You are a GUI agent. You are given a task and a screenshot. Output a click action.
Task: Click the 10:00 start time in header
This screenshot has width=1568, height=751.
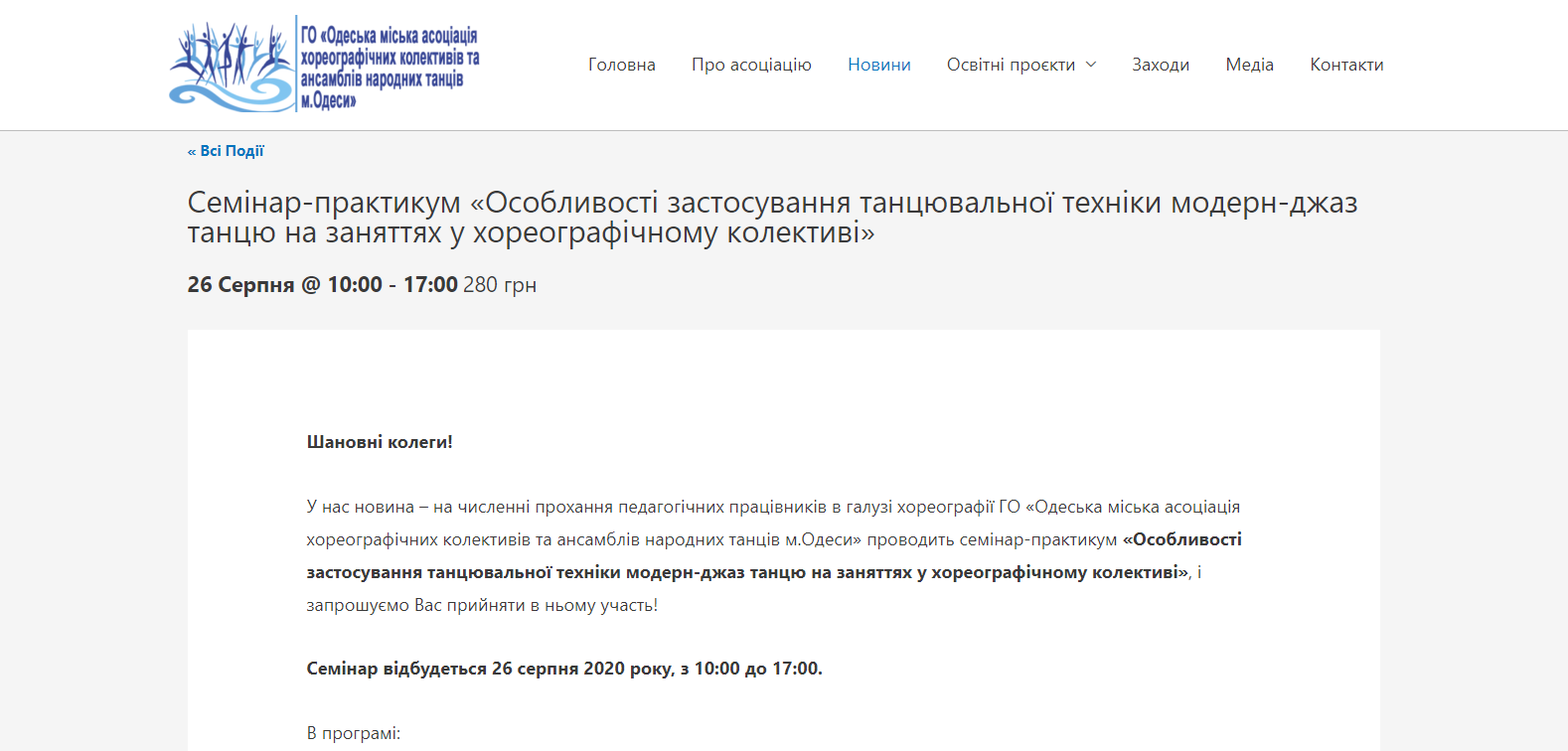pyautogui.click(x=355, y=285)
